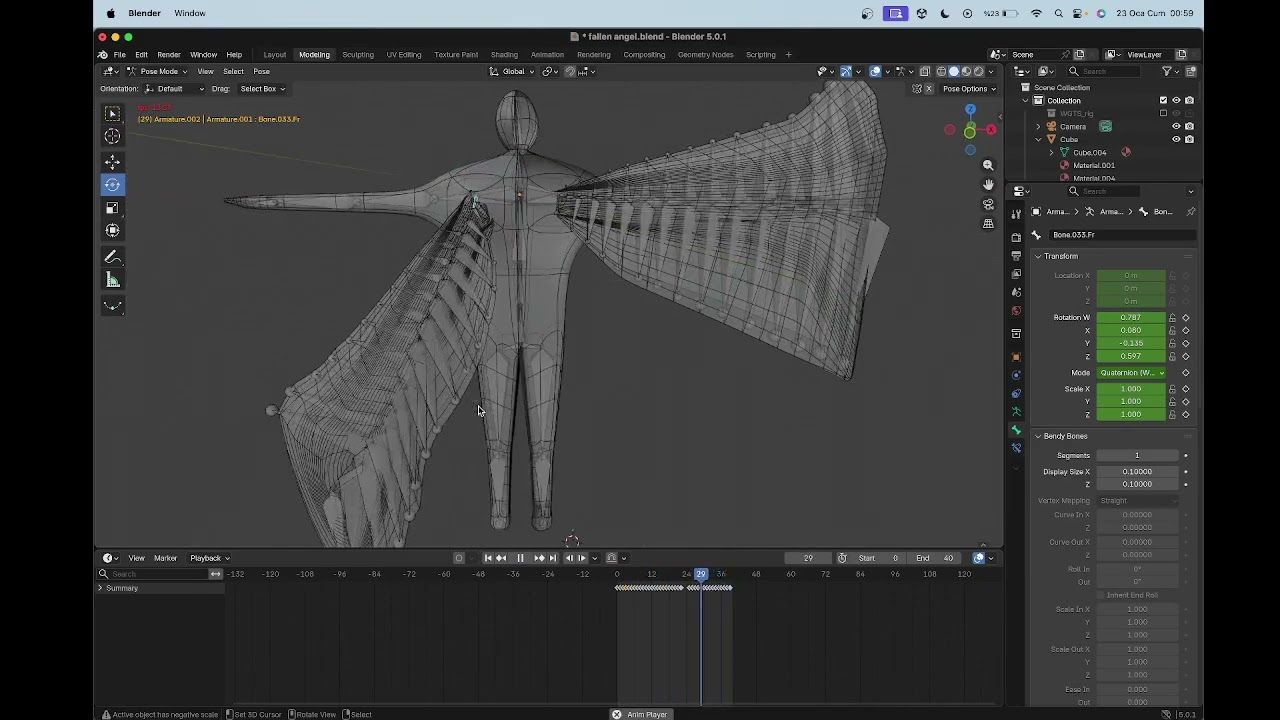Click the Rotation W value field 0.787

point(1131,318)
